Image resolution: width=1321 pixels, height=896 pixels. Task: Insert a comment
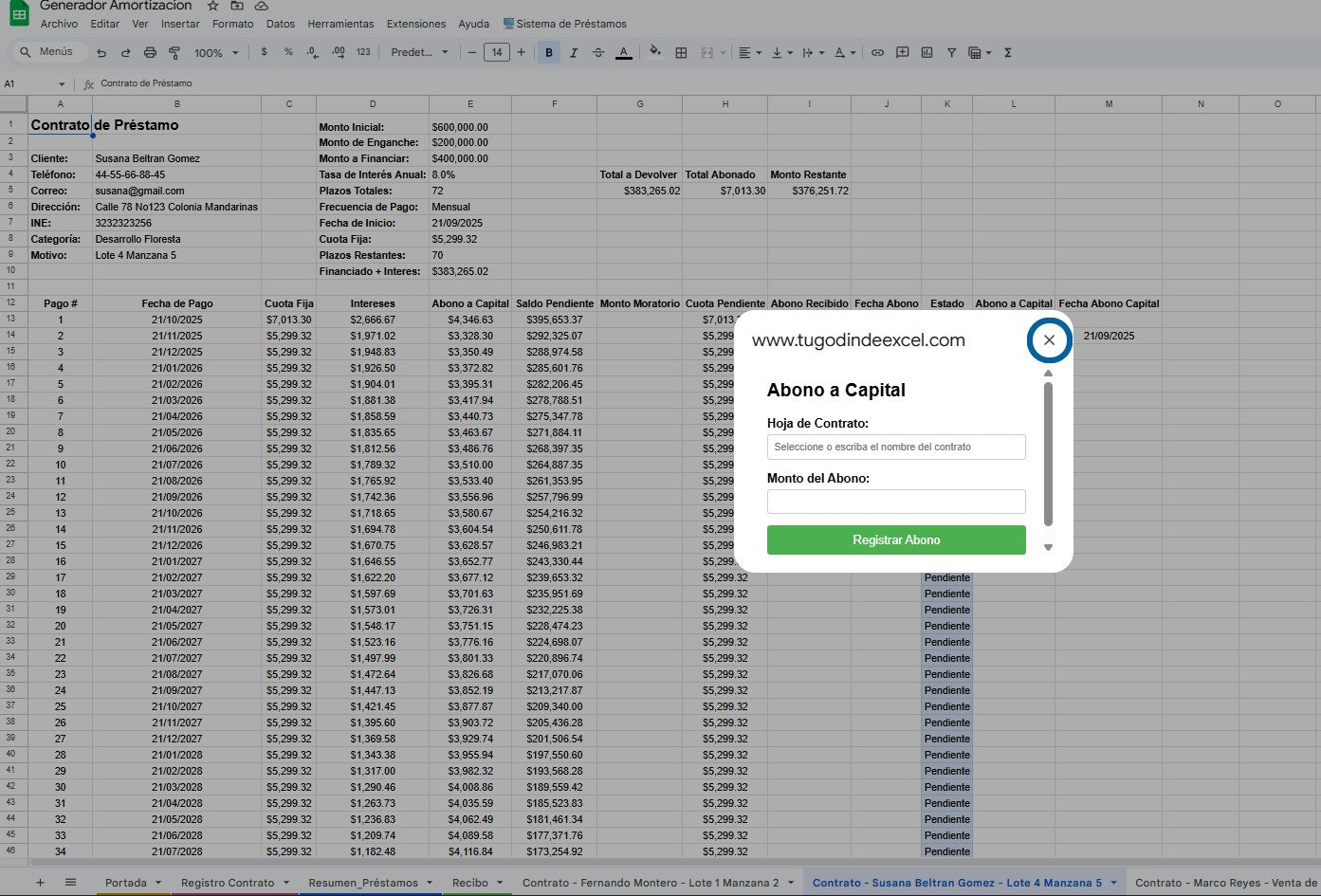click(902, 52)
